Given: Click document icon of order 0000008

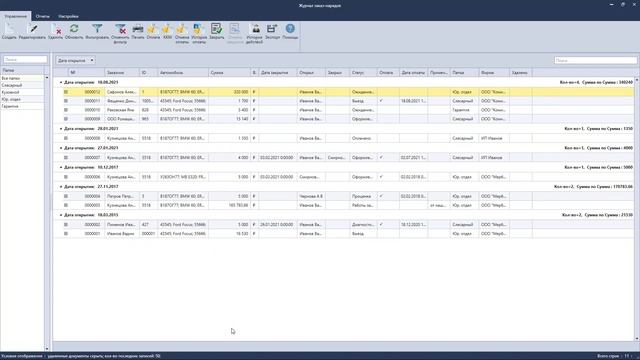Looking at the screenshot, I should (66, 138).
